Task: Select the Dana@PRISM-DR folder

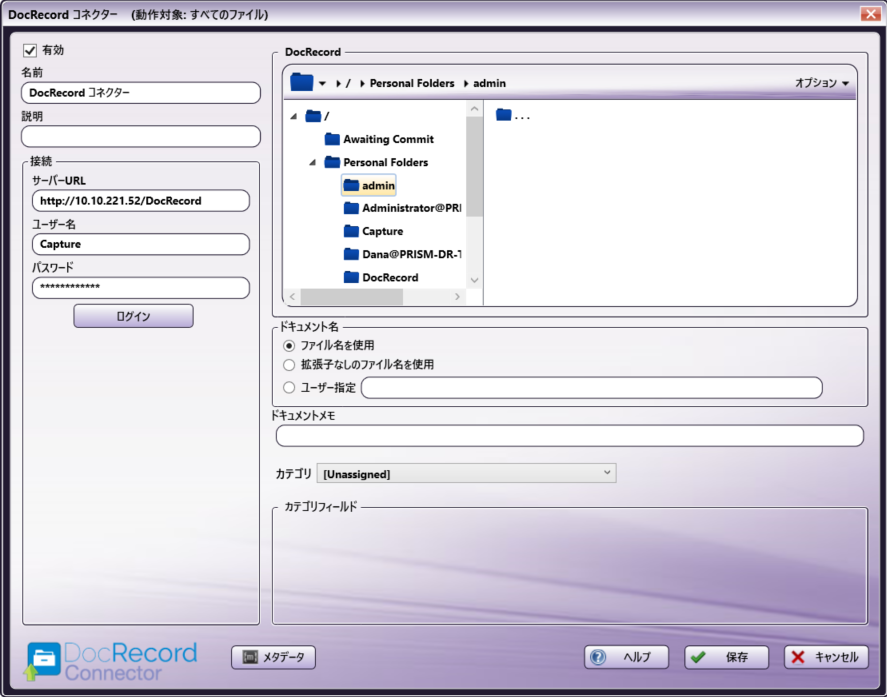Action: coord(403,255)
